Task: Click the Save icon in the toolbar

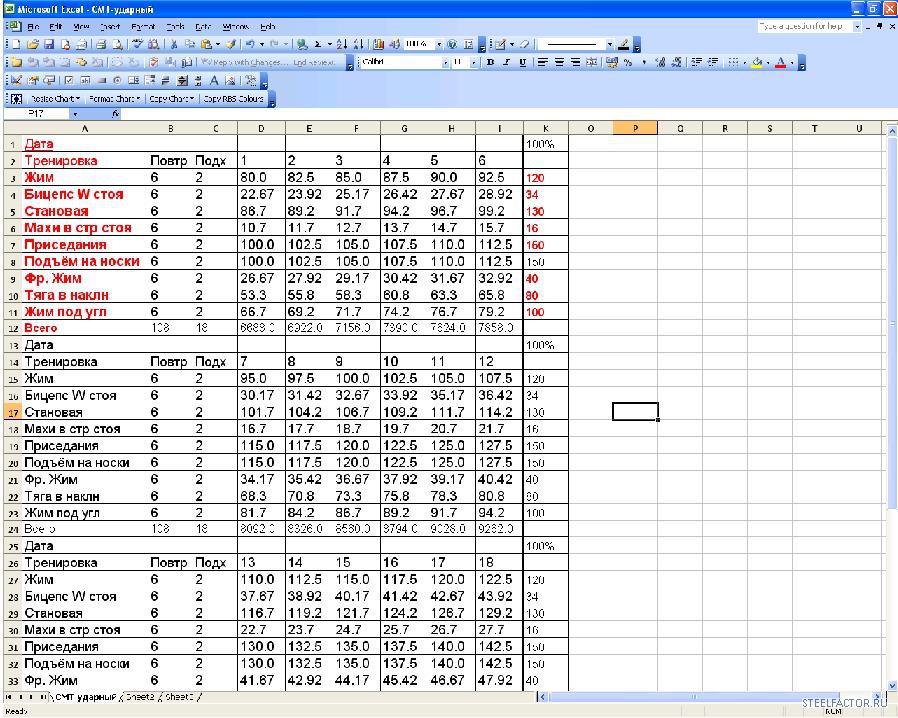Action: (x=49, y=45)
